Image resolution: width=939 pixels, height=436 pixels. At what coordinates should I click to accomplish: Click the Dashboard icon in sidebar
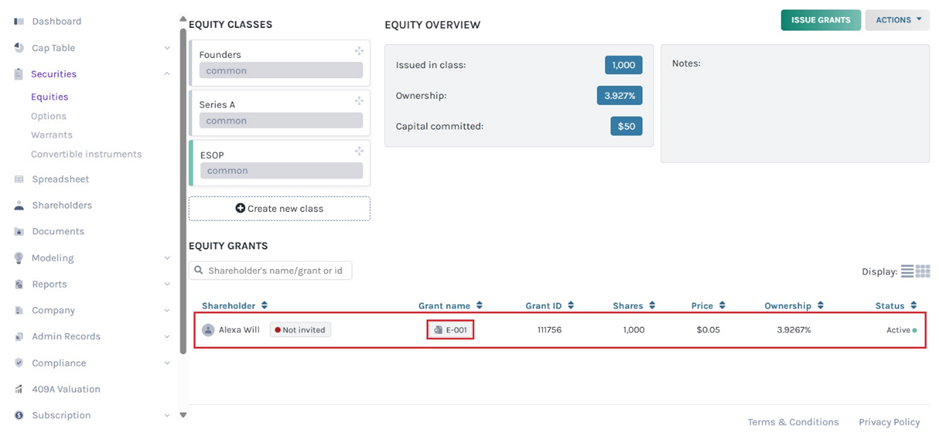(x=19, y=21)
